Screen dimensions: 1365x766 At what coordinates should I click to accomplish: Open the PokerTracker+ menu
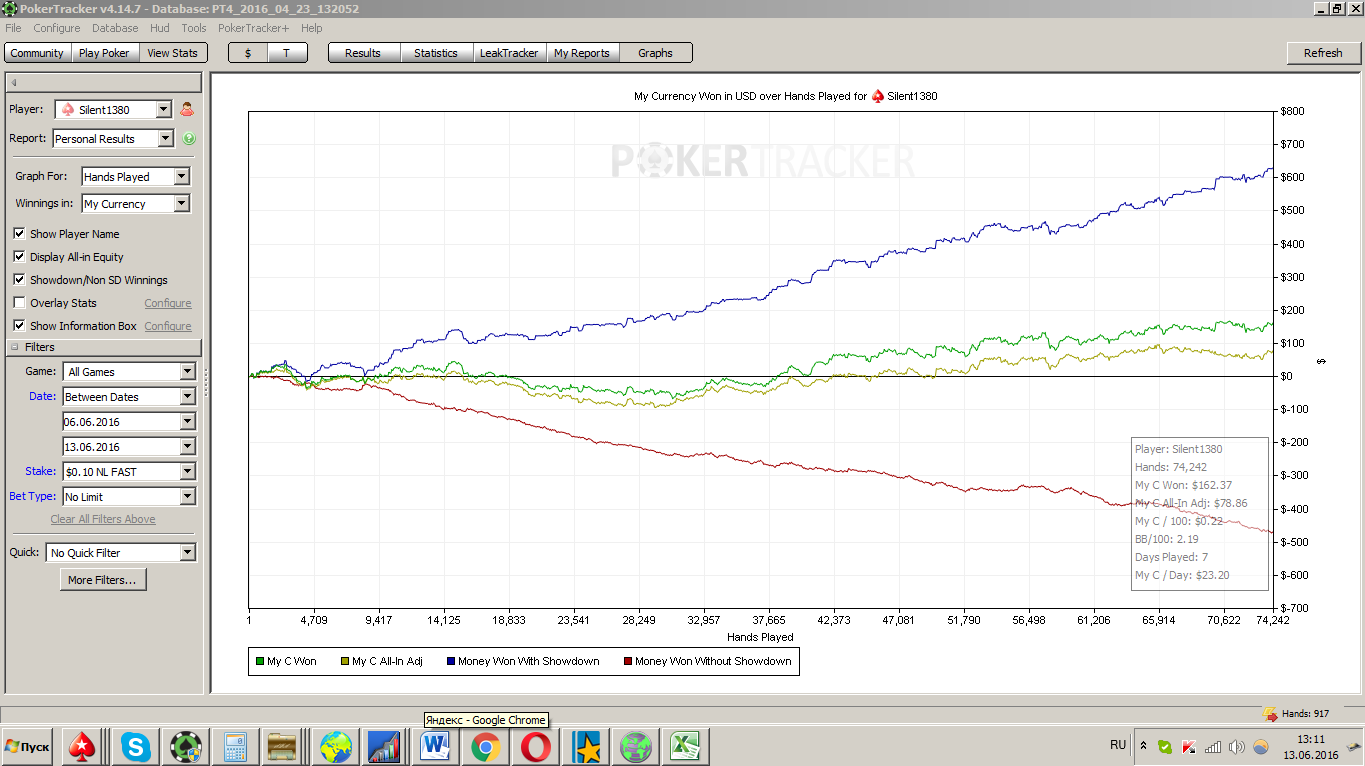tap(253, 28)
